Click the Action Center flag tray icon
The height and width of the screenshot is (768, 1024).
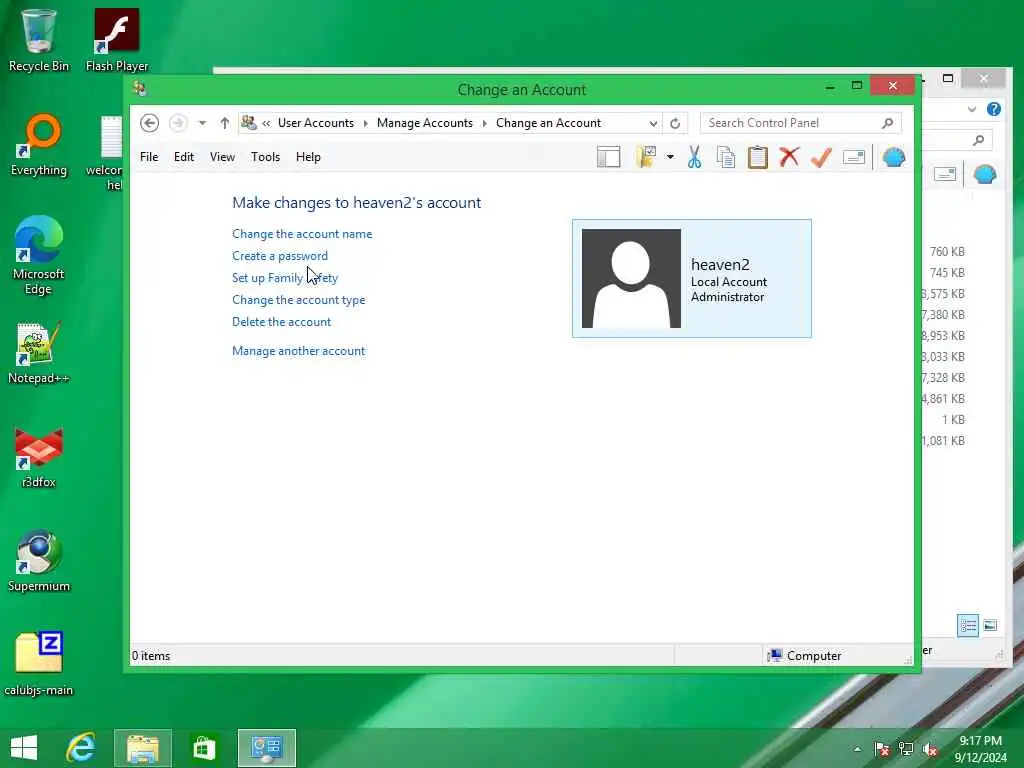click(x=882, y=749)
